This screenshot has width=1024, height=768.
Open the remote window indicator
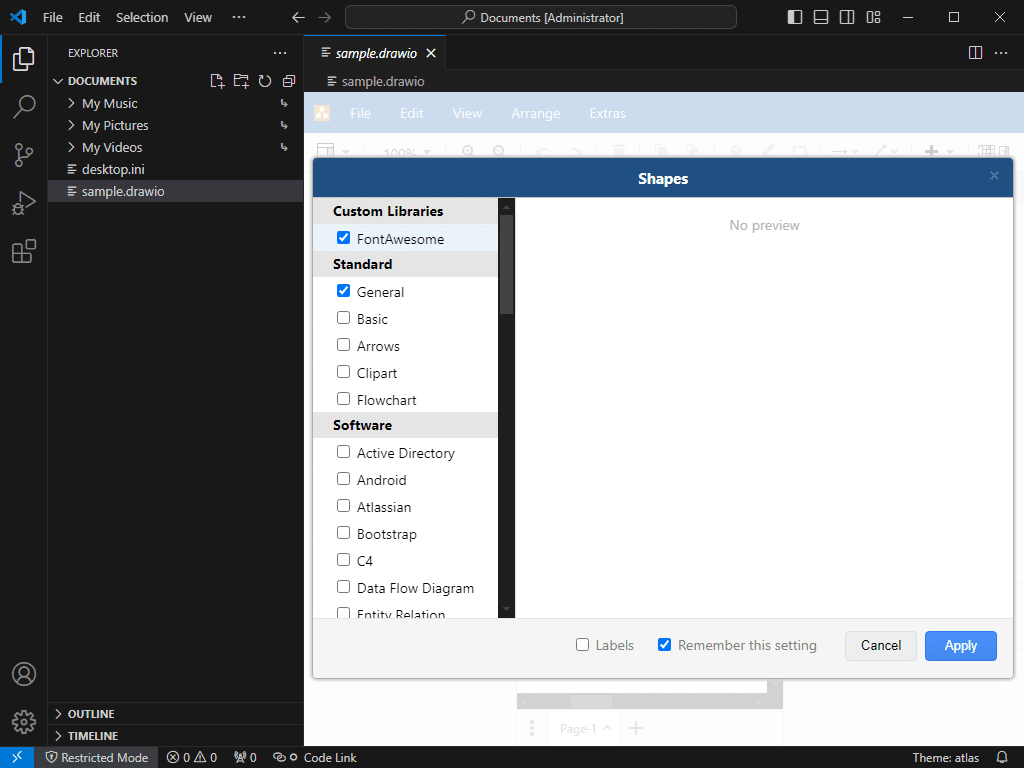(x=17, y=758)
